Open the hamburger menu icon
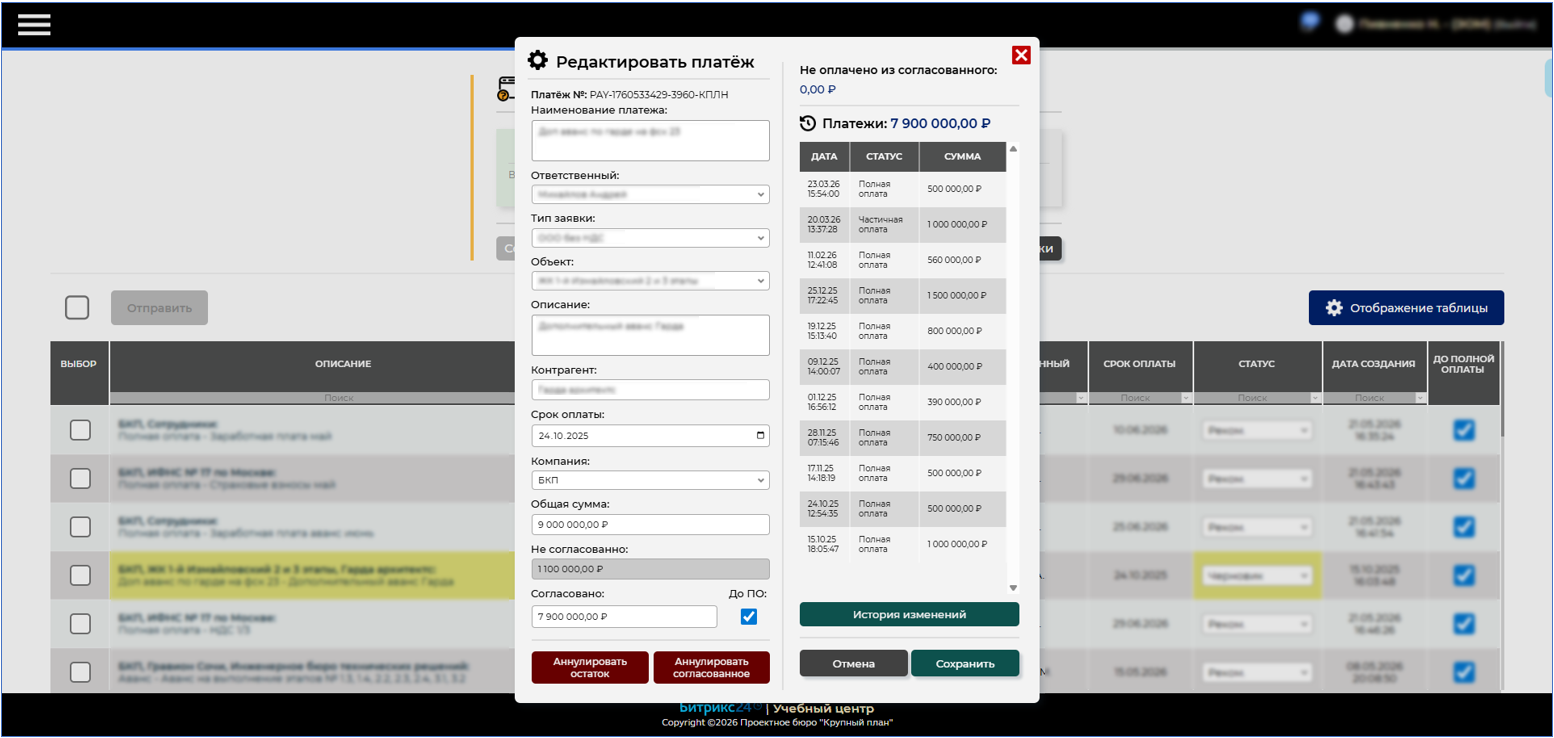 pyautogui.click(x=34, y=24)
